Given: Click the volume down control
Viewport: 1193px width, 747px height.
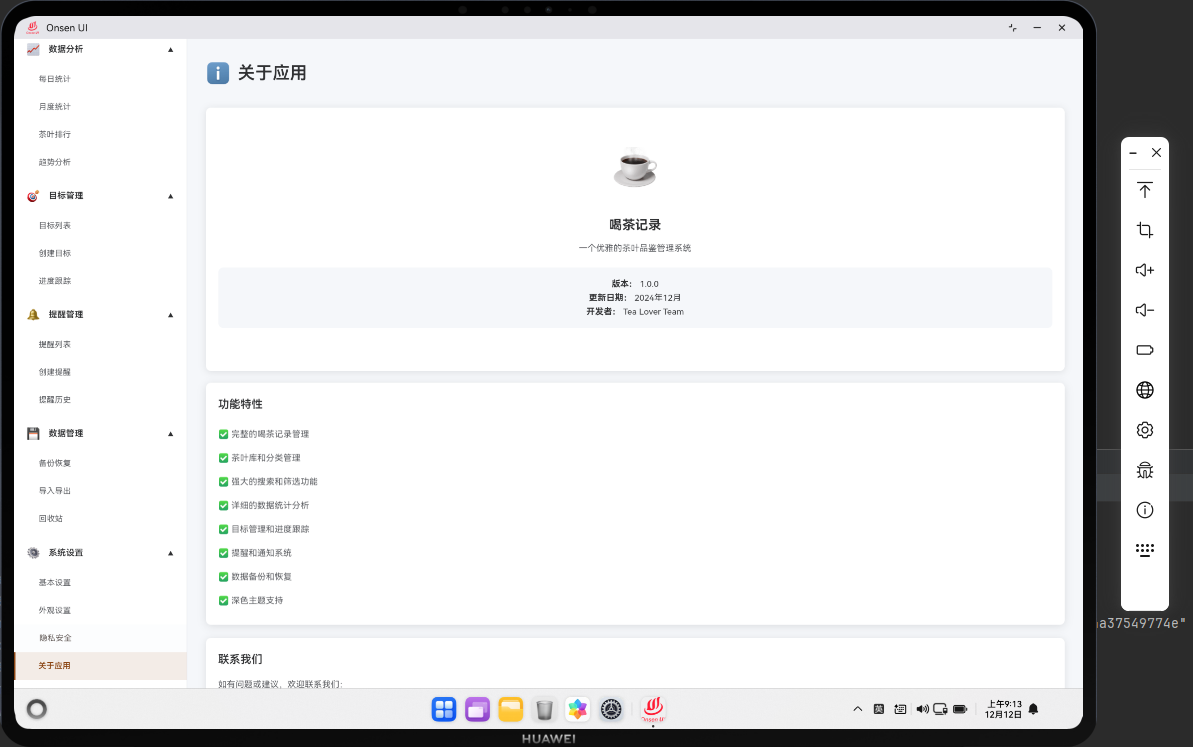Looking at the screenshot, I should (1144, 310).
